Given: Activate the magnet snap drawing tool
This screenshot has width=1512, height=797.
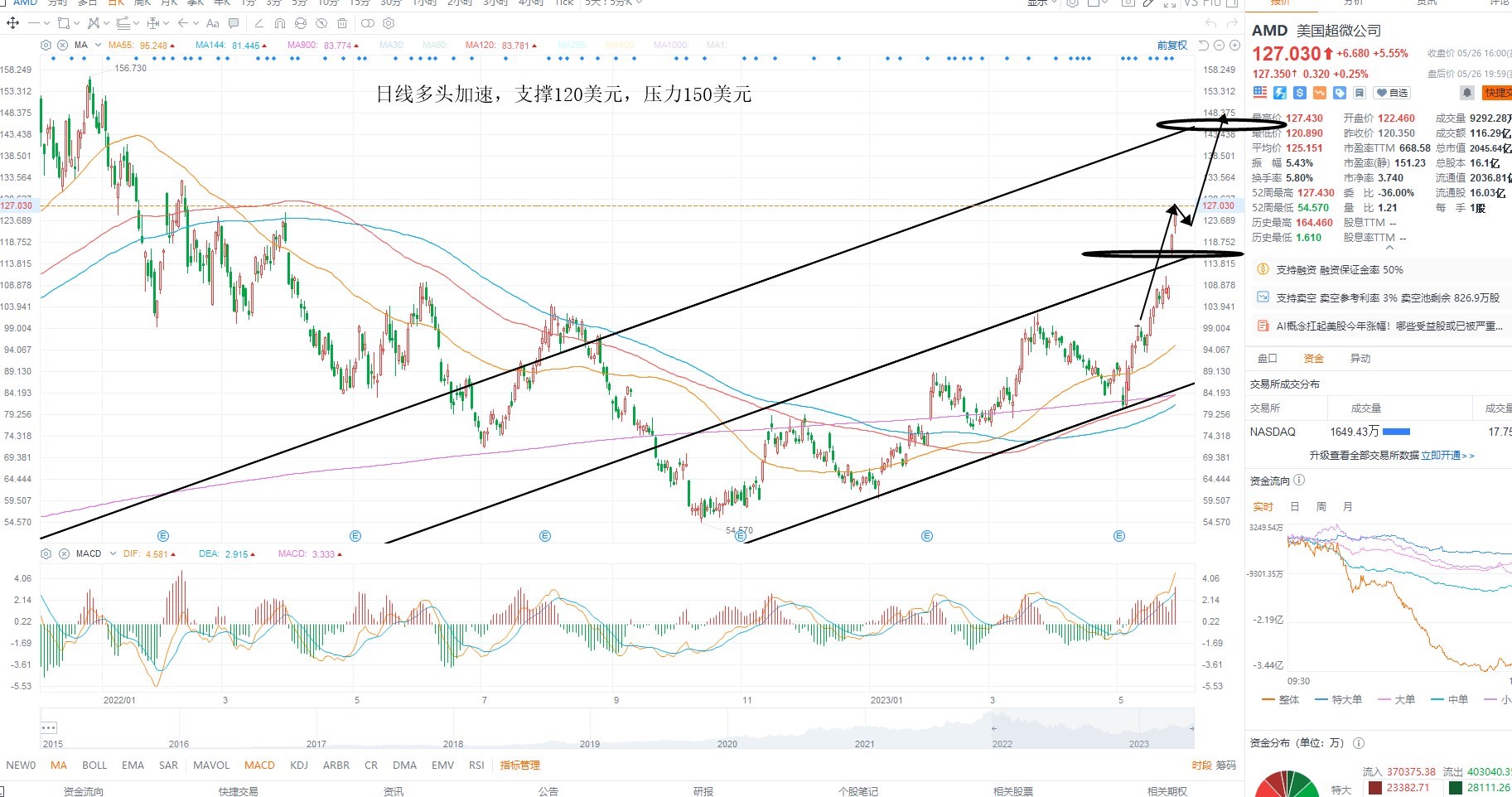Looking at the screenshot, I should (x=280, y=23).
